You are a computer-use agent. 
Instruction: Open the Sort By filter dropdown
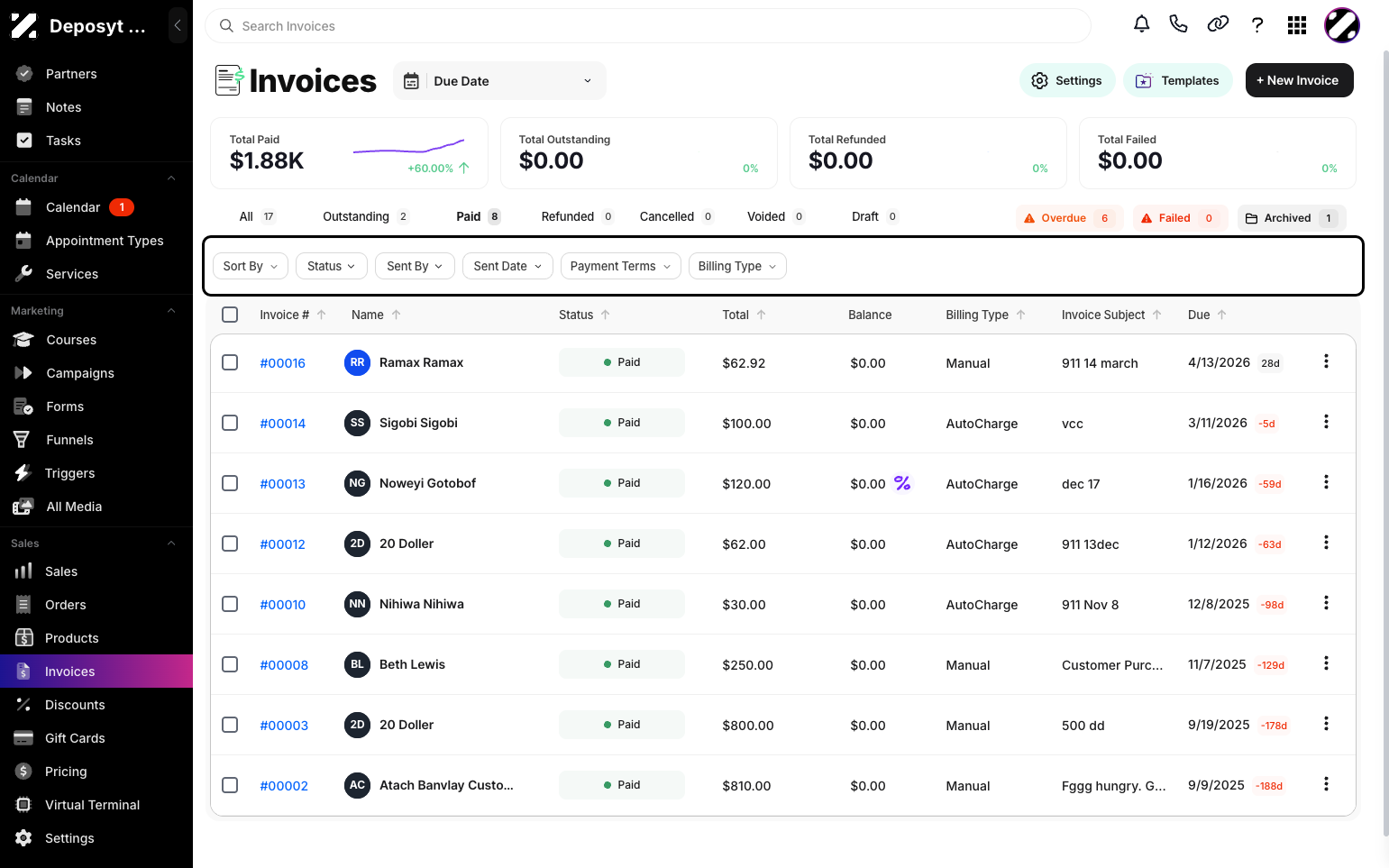pos(251,266)
